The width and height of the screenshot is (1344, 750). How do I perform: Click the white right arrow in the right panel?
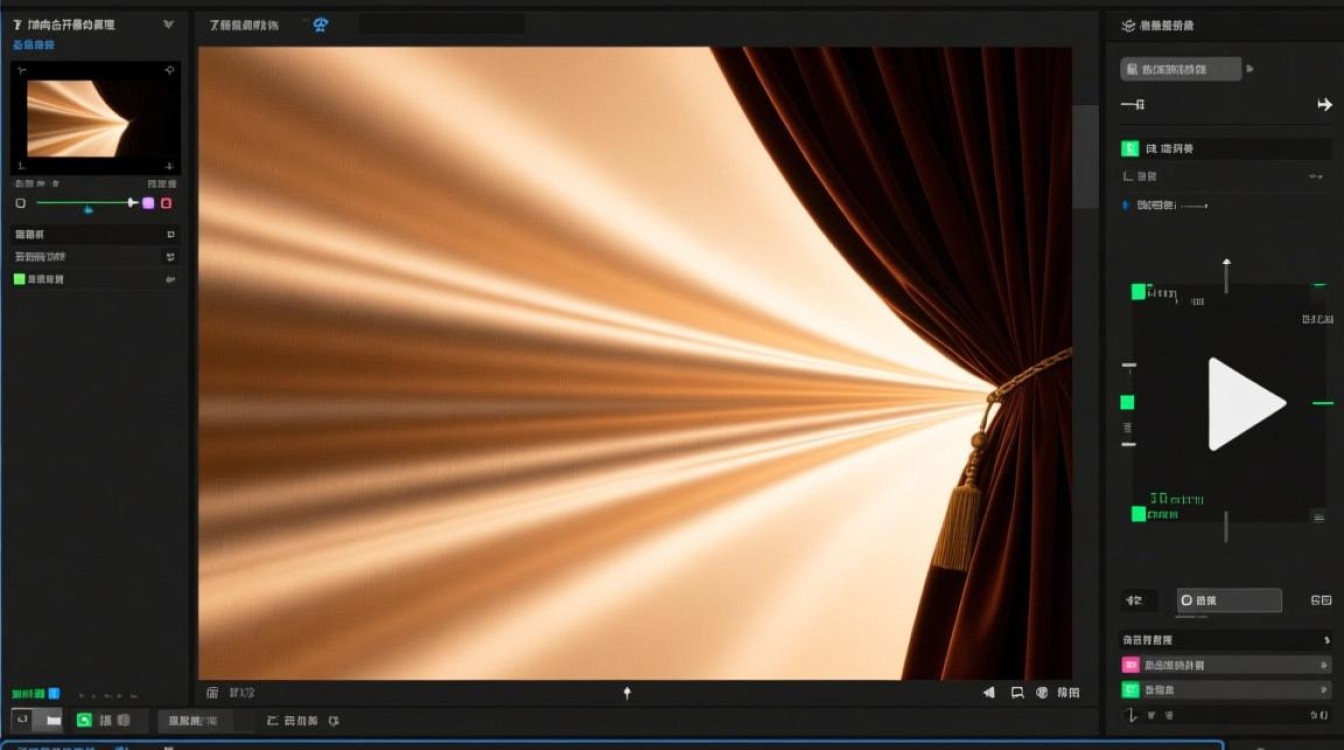tap(1325, 105)
